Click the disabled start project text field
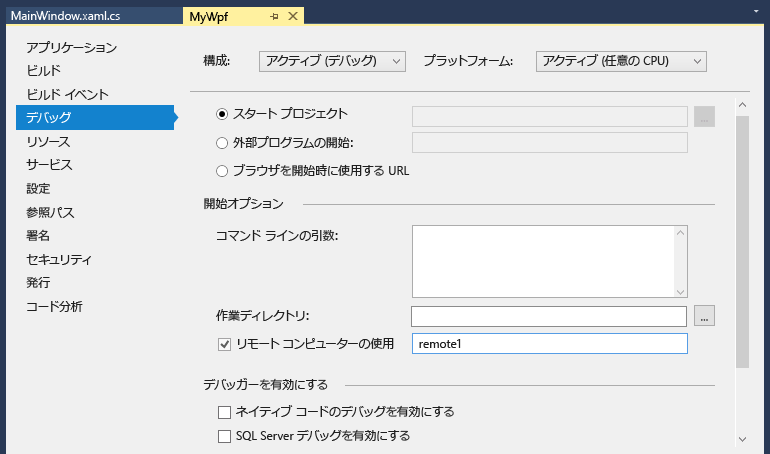This screenshot has width=770, height=454. [550, 116]
